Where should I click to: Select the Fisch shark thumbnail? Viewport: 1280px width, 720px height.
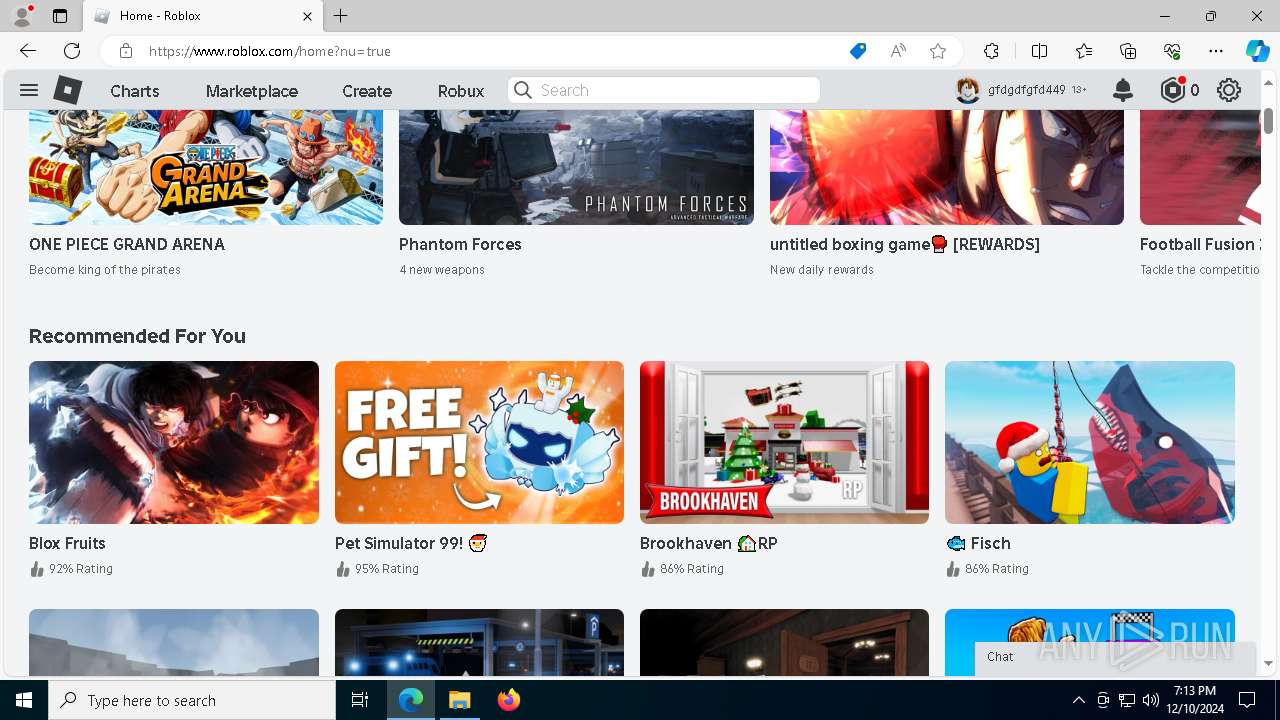pyautogui.click(x=1090, y=442)
